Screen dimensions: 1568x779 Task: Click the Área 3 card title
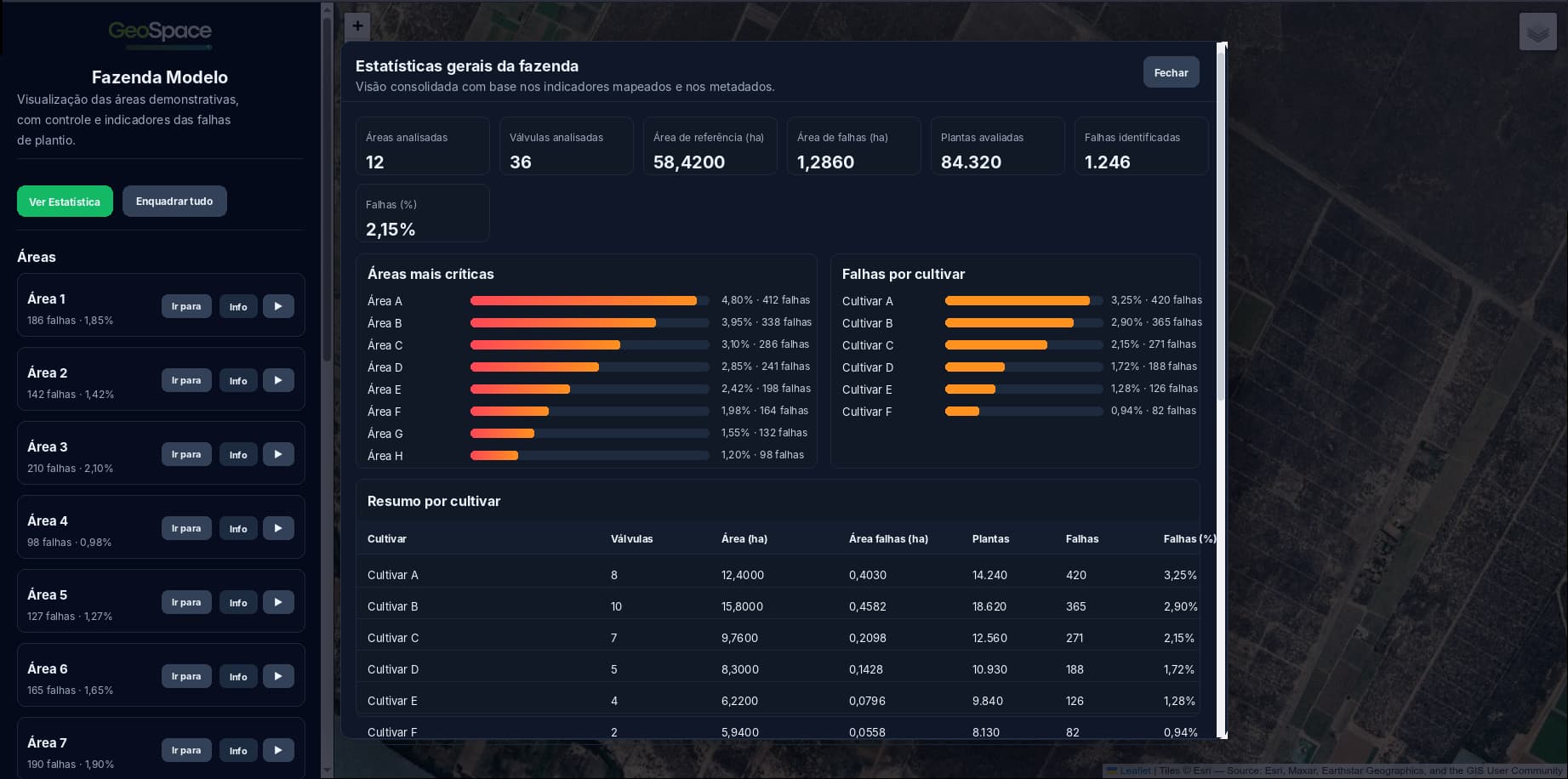(48, 447)
